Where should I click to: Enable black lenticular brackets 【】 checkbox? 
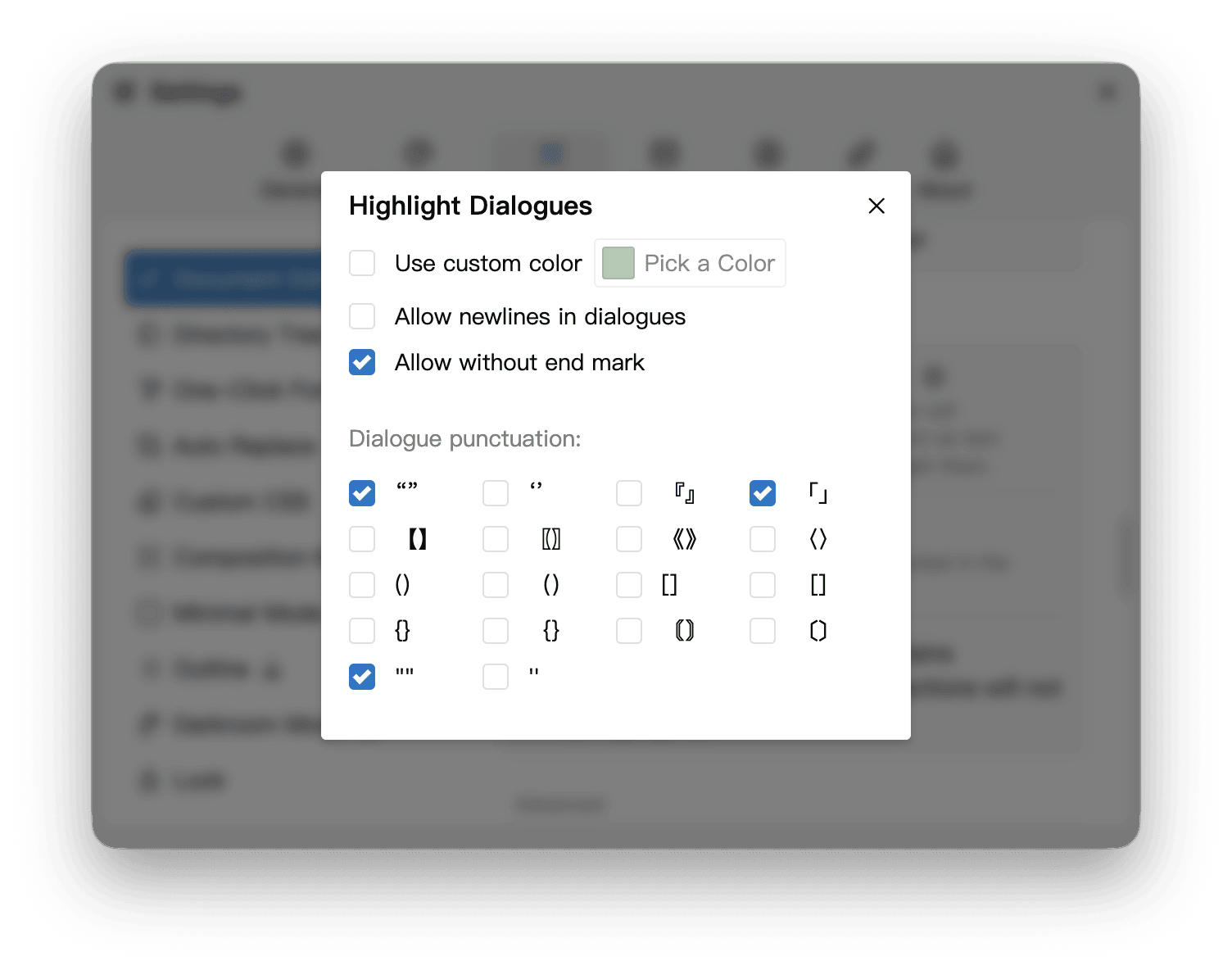(362, 539)
